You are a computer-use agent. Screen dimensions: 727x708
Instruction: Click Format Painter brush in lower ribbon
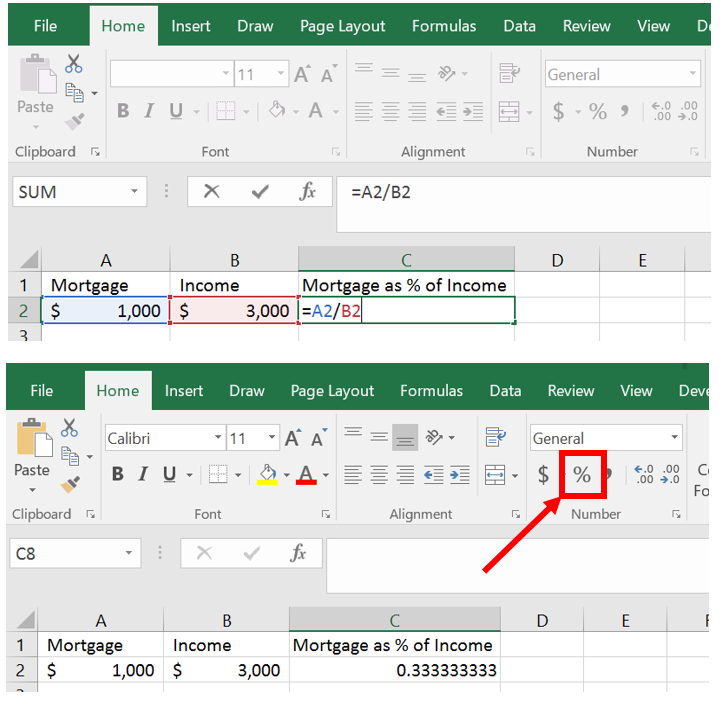(70, 484)
